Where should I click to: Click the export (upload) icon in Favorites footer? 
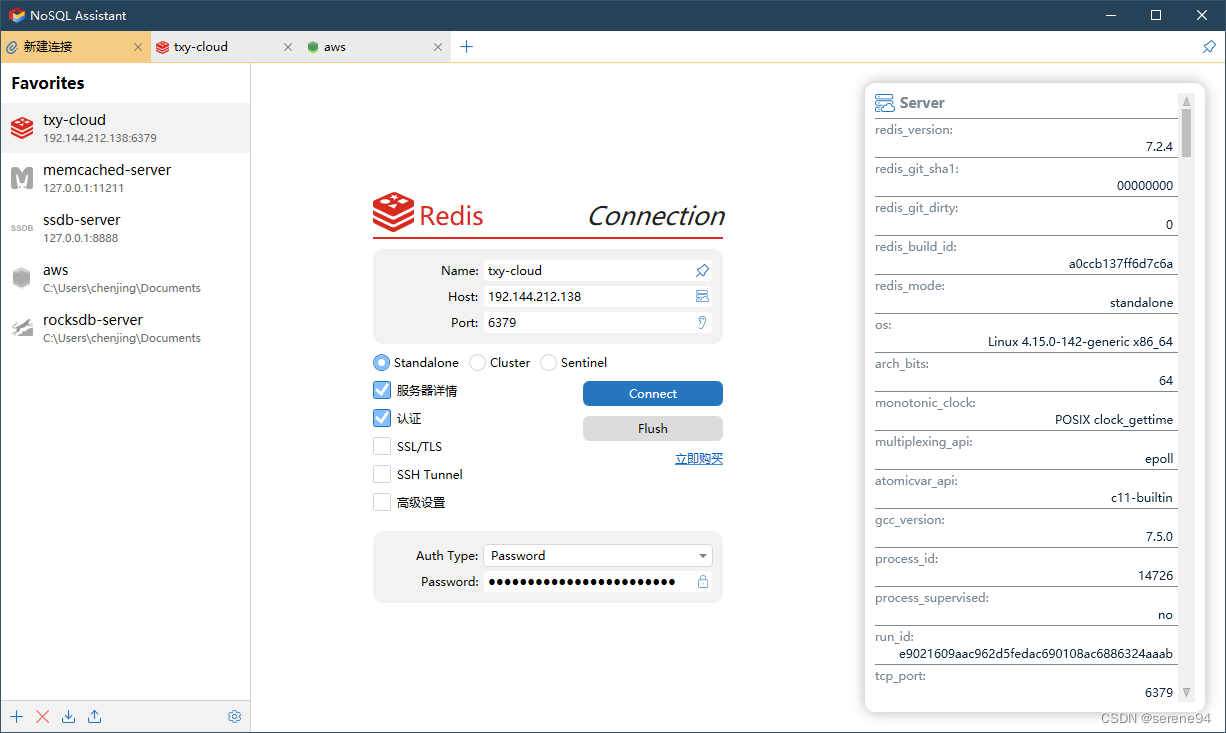point(94,716)
